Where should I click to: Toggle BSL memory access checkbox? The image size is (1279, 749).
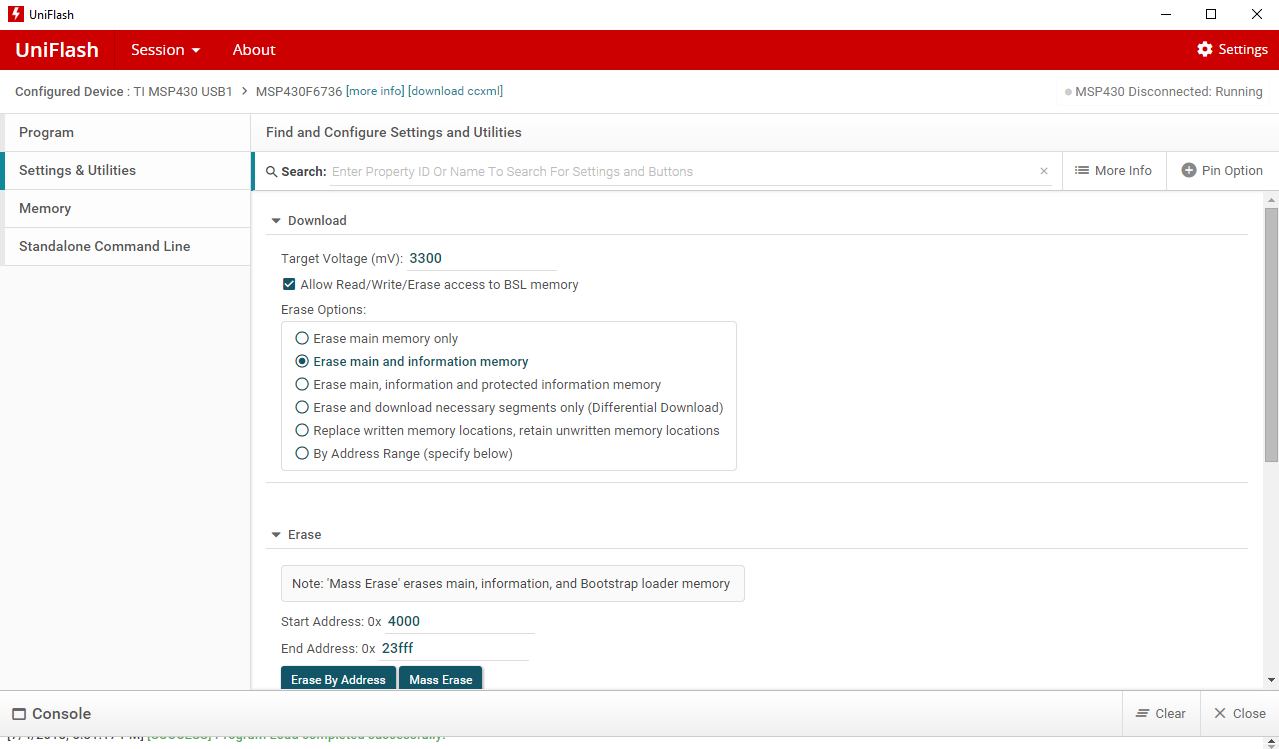click(289, 285)
